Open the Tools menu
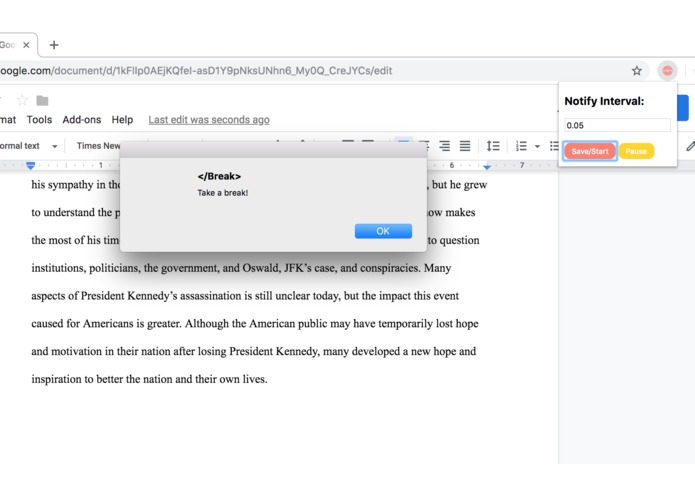695x494 pixels. [39, 120]
